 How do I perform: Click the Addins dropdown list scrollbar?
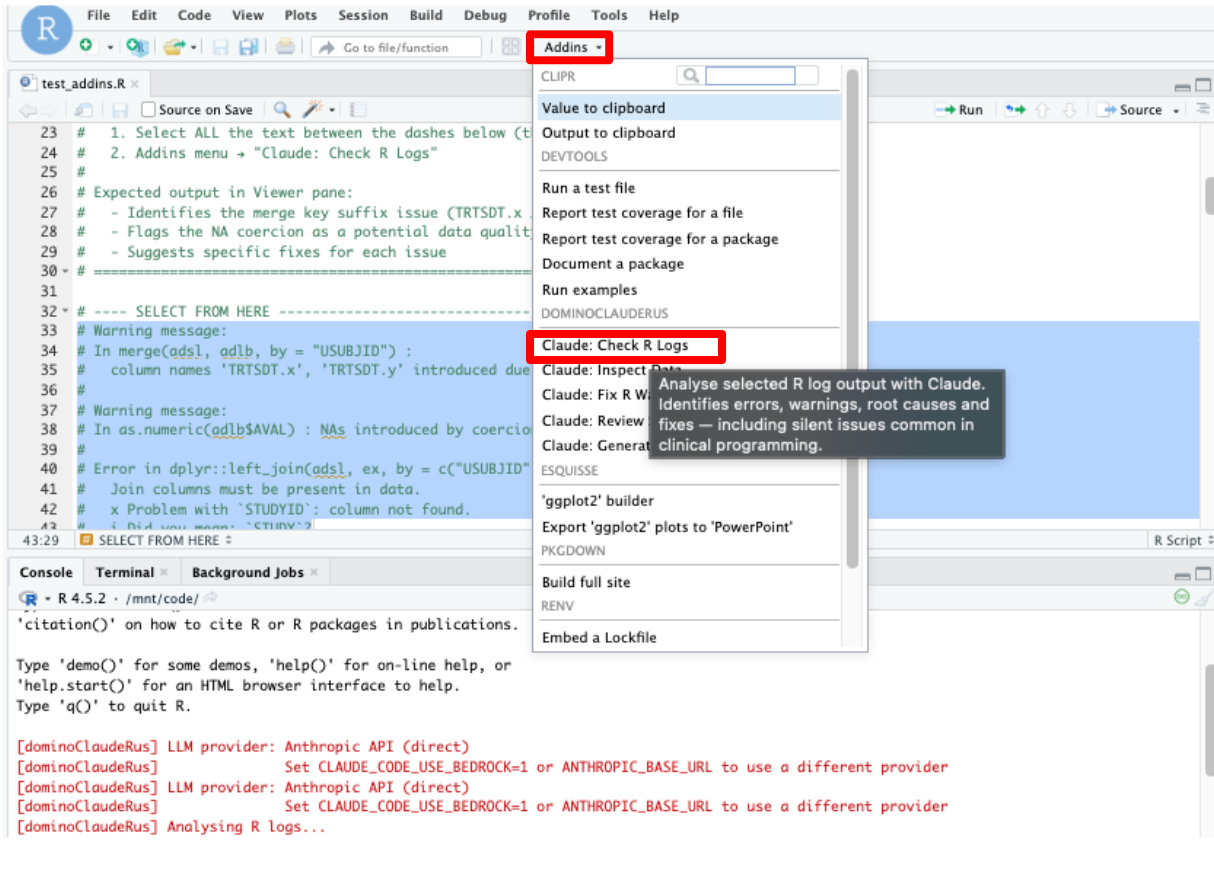click(x=852, y=320)
